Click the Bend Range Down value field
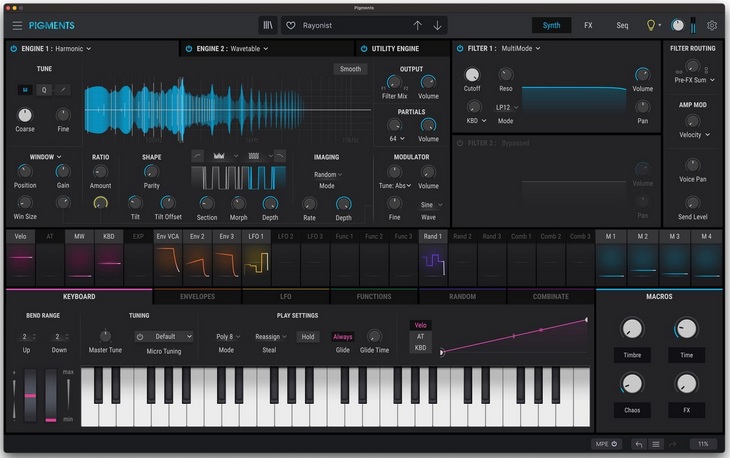 point(61,337)
